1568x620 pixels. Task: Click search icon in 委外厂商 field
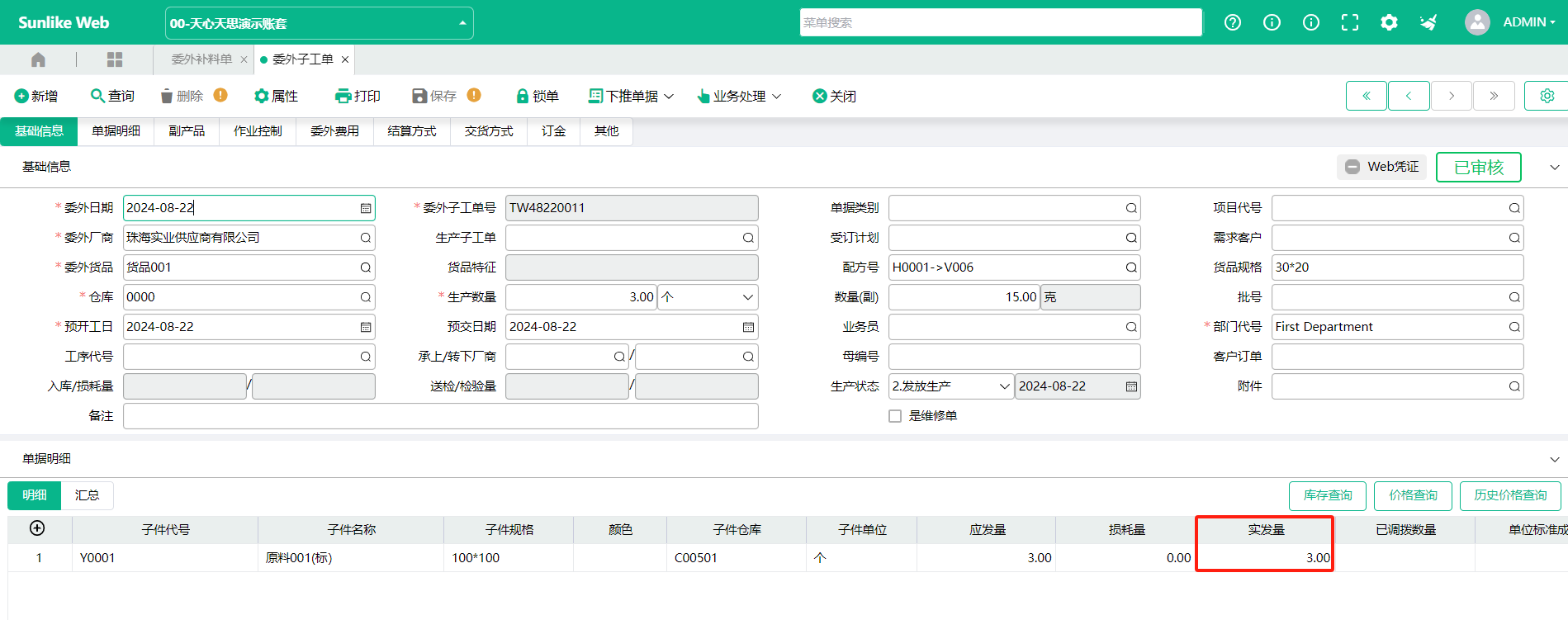click(365, 238)
